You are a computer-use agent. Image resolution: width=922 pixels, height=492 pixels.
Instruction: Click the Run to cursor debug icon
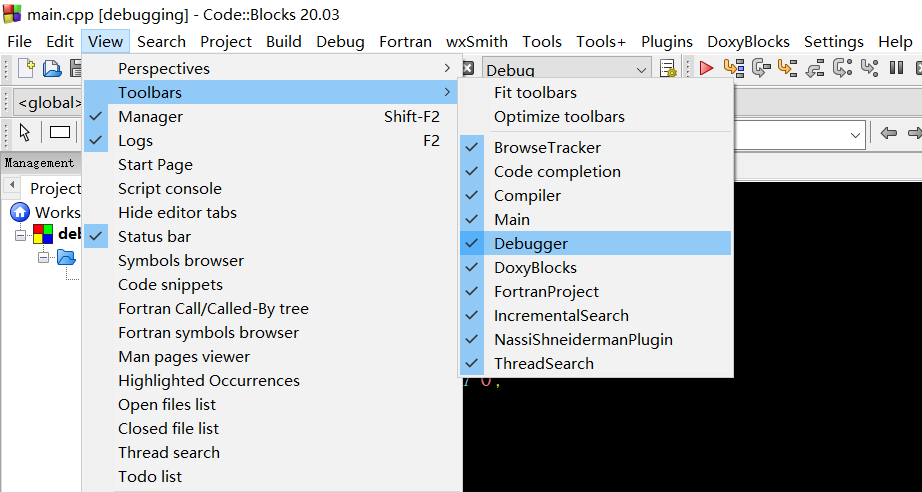(x=733, y=68)
